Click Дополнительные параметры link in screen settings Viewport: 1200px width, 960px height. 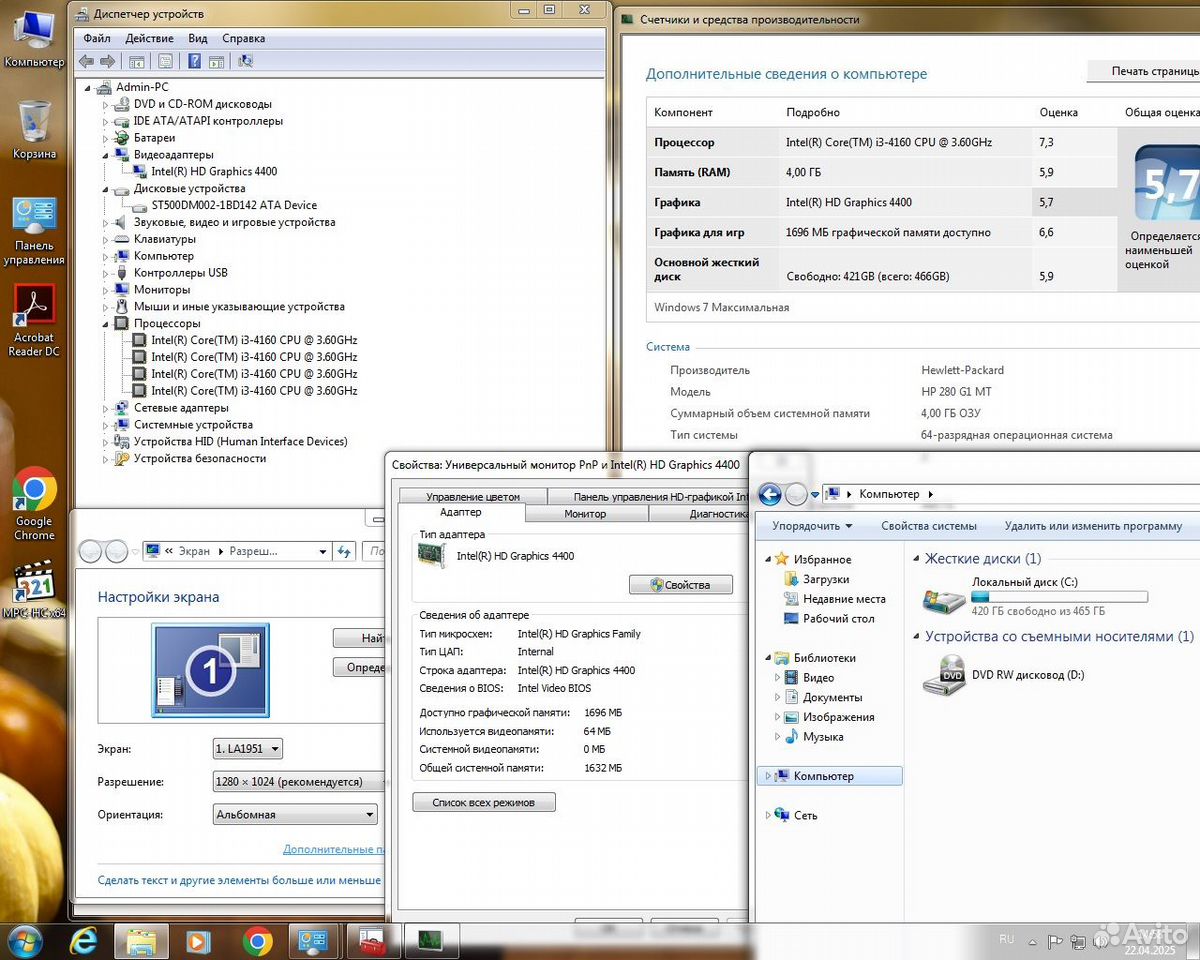point(334,849)
